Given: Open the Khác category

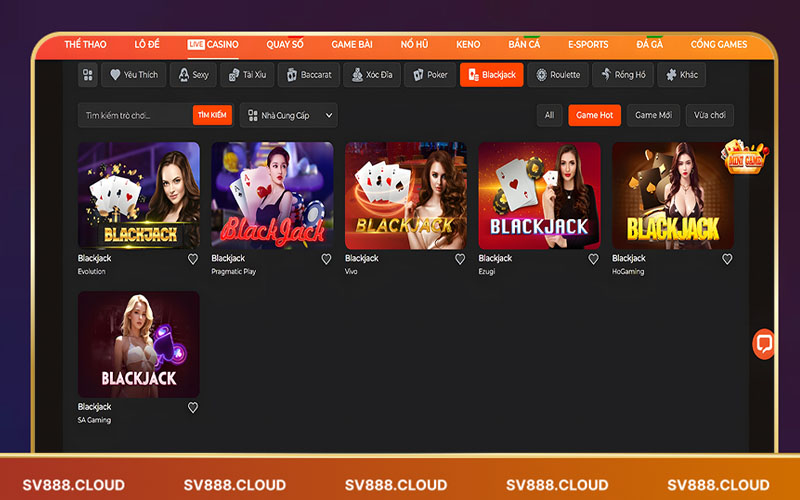Looking at the screenshot, I should coord(682,75).
